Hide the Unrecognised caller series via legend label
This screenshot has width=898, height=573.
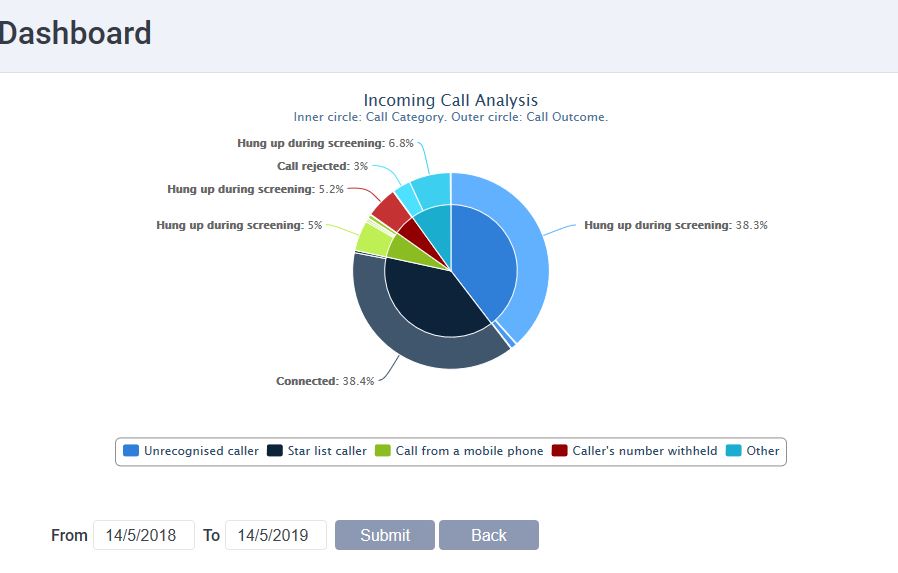point(201,451)
